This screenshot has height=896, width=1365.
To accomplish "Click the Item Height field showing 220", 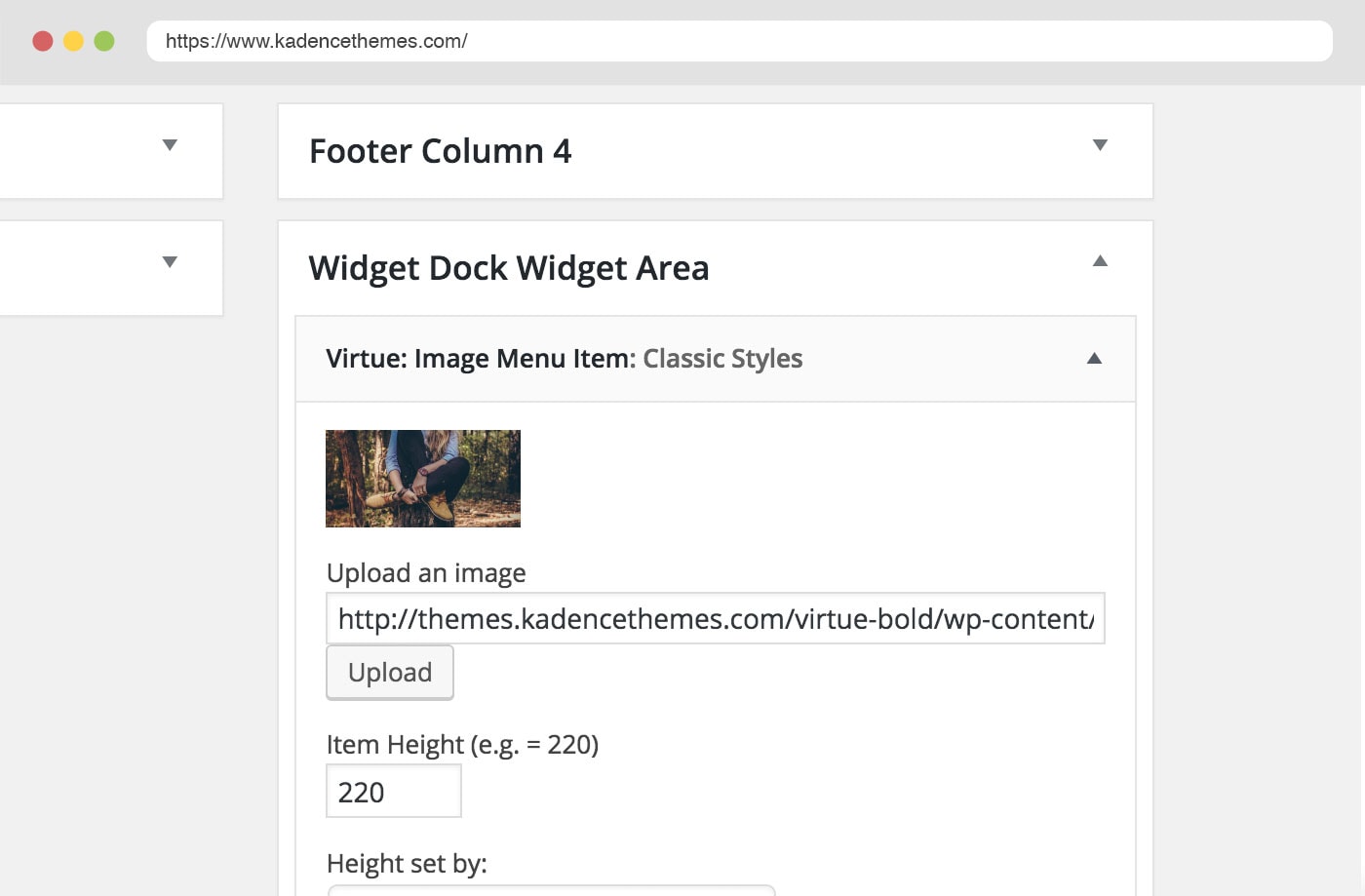I will point(394,791).
